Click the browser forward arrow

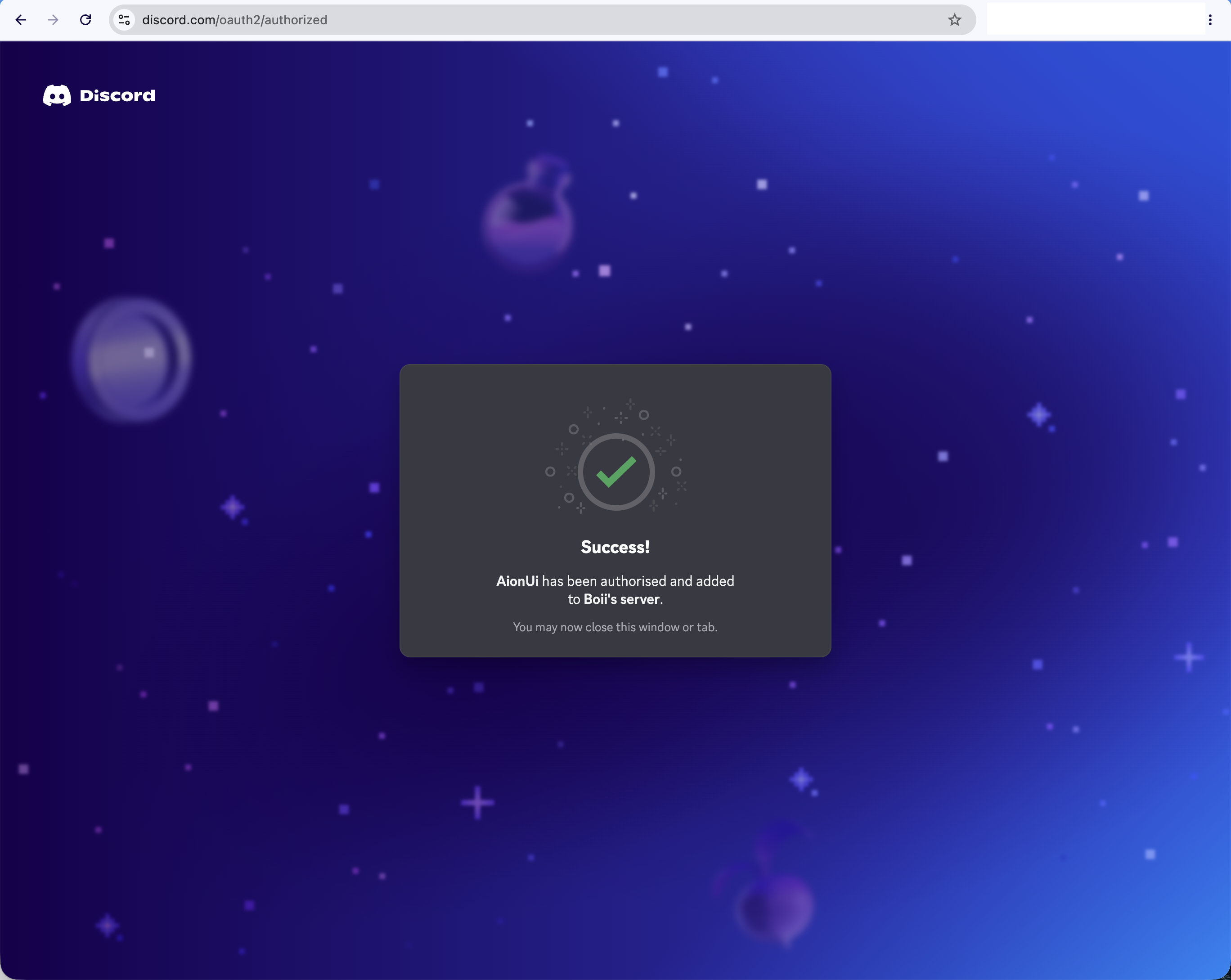53,20
